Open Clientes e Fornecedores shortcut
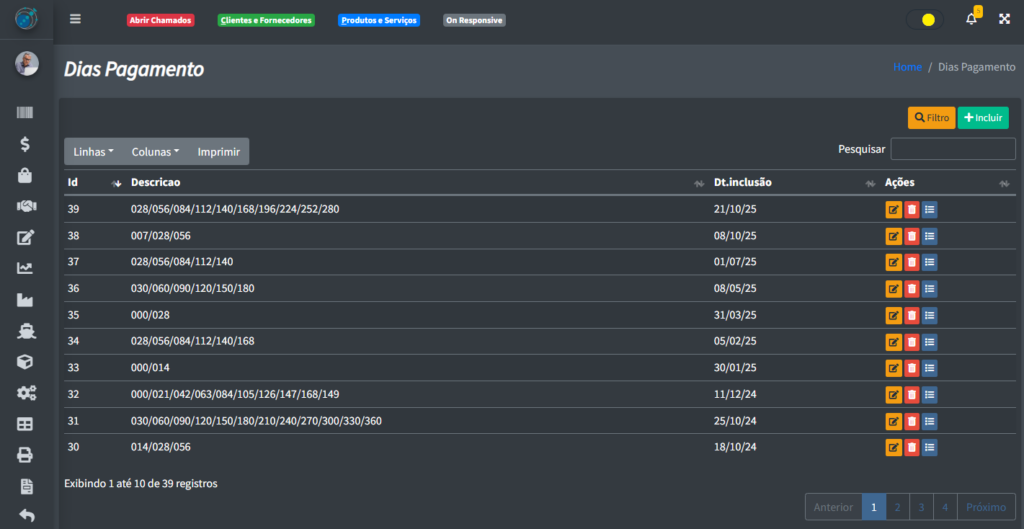Viewport: 1024px width, 529px height. (x=266, y=20)
